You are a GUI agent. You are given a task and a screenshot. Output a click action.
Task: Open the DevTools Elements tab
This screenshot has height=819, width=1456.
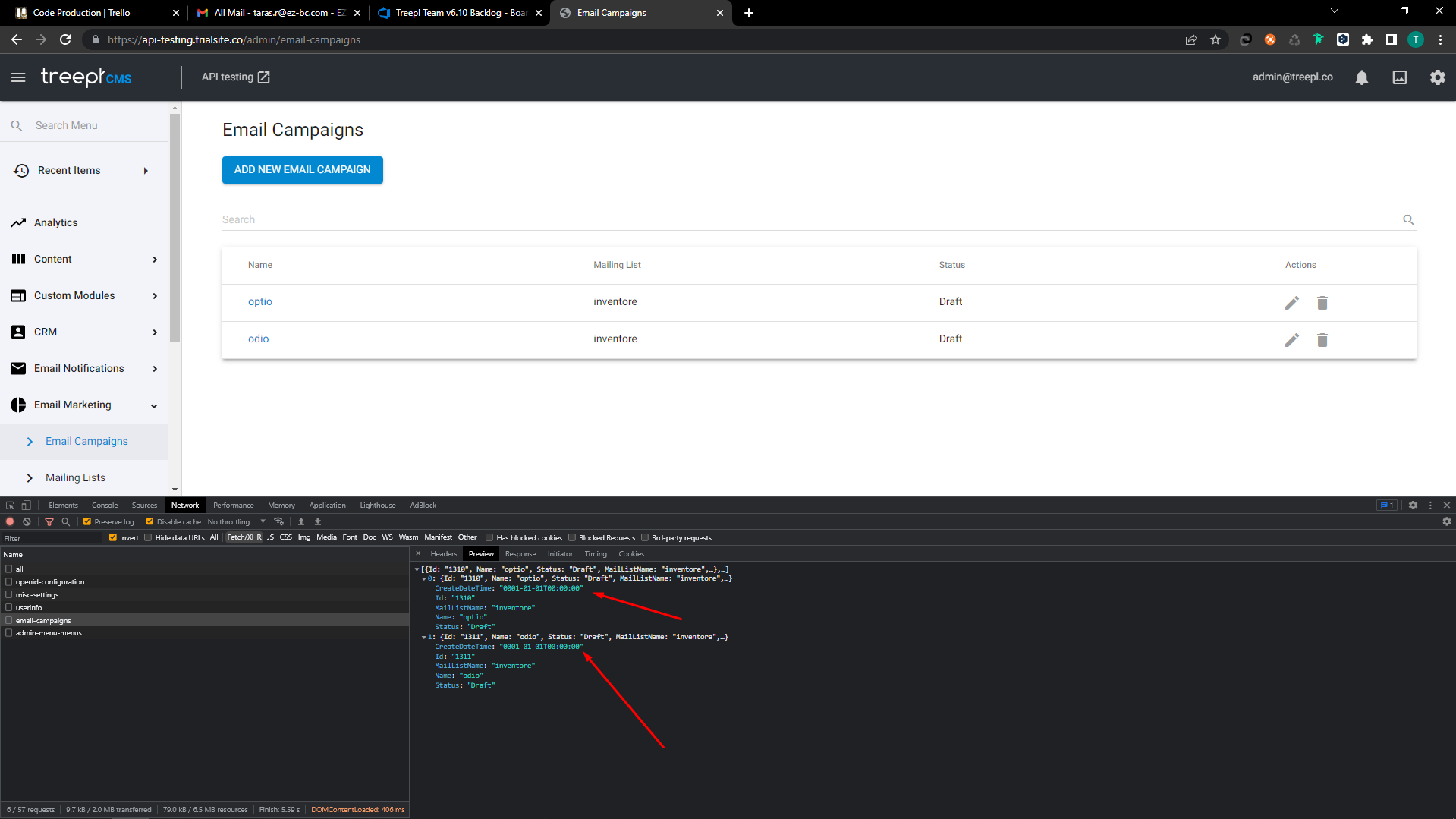coord(63,506)
